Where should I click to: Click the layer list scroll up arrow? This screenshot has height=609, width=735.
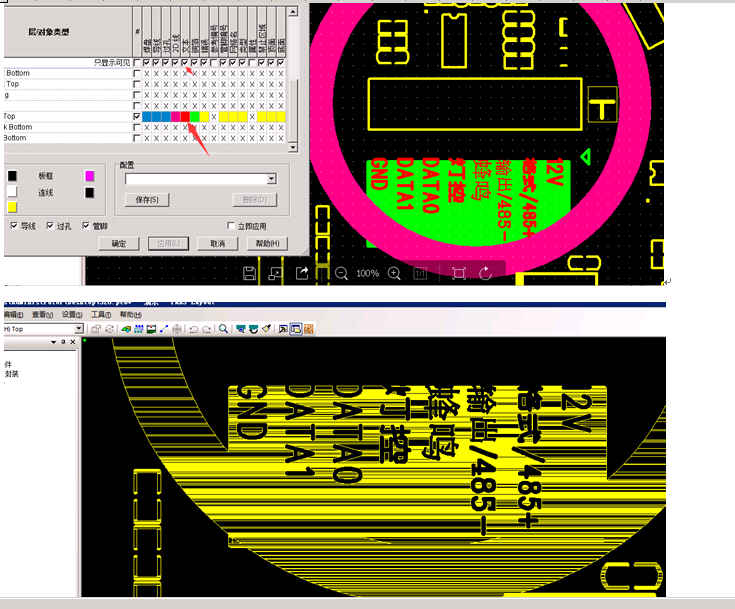[293, 12]
